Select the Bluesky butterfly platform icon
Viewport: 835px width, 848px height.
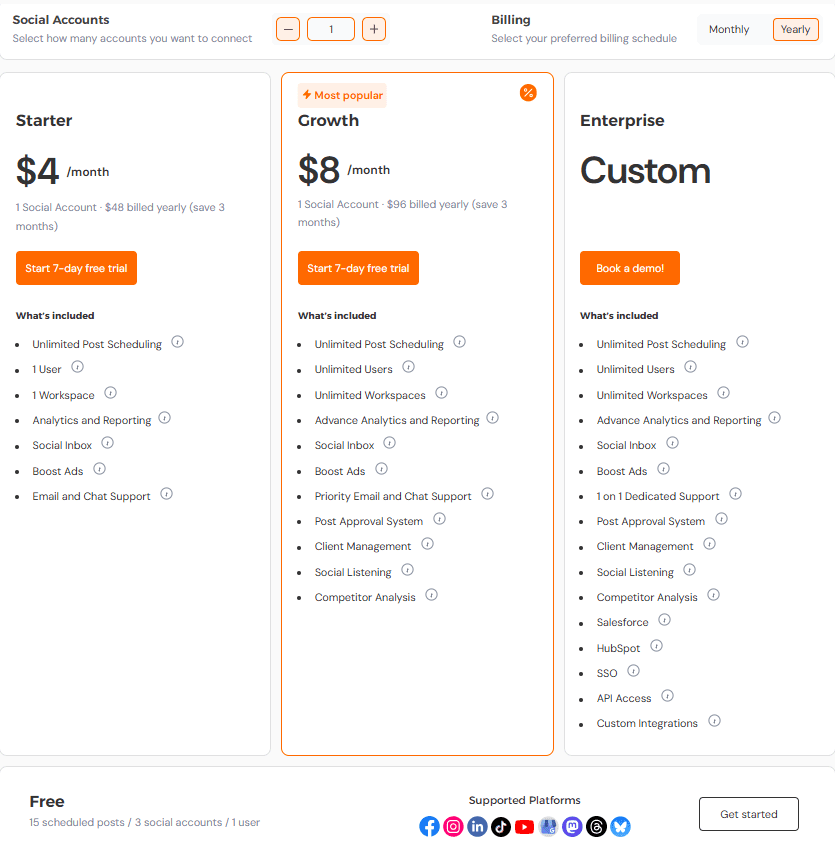pos(620,827)
